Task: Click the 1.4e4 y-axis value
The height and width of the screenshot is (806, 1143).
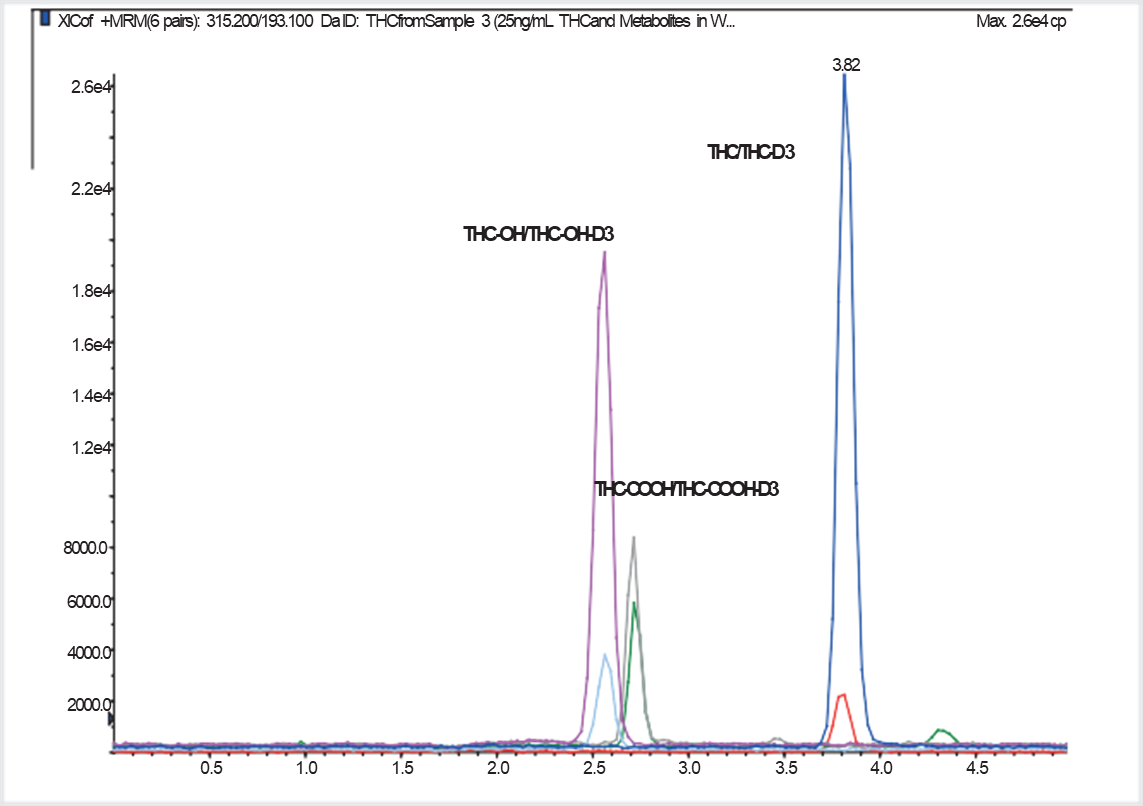Action: point(91,396)
